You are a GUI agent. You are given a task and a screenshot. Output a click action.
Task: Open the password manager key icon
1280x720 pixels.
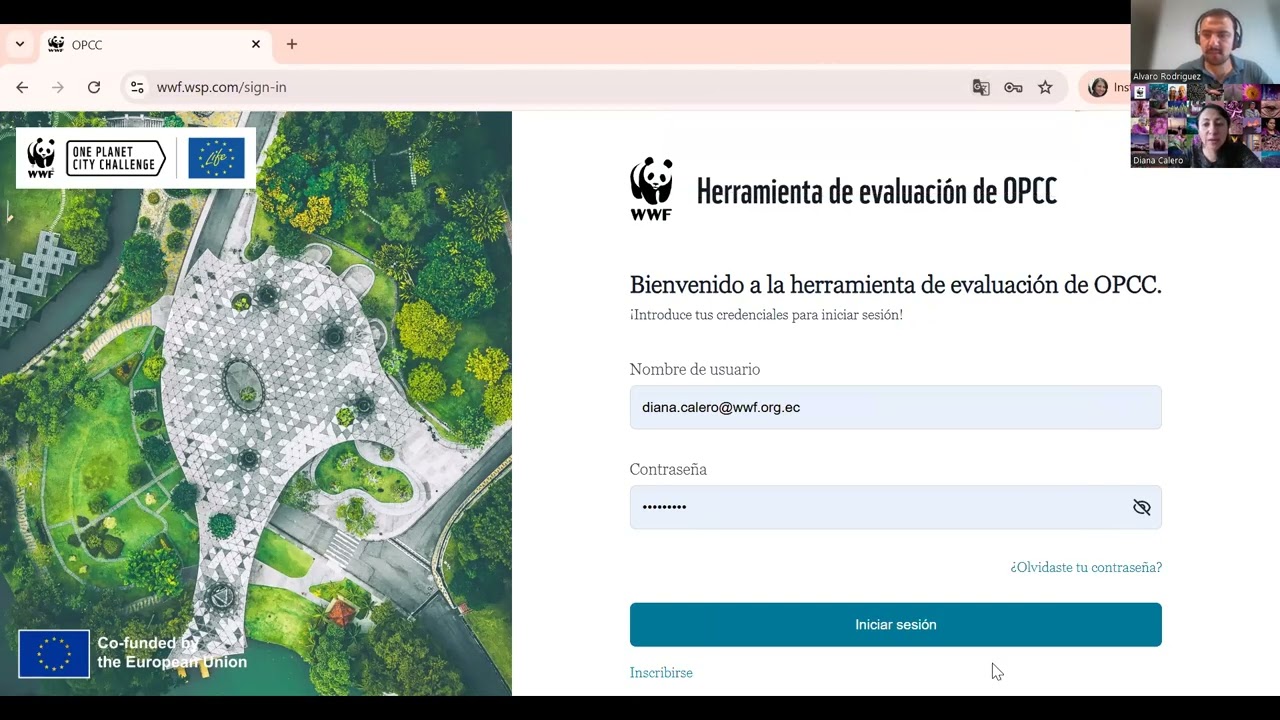1013,87
